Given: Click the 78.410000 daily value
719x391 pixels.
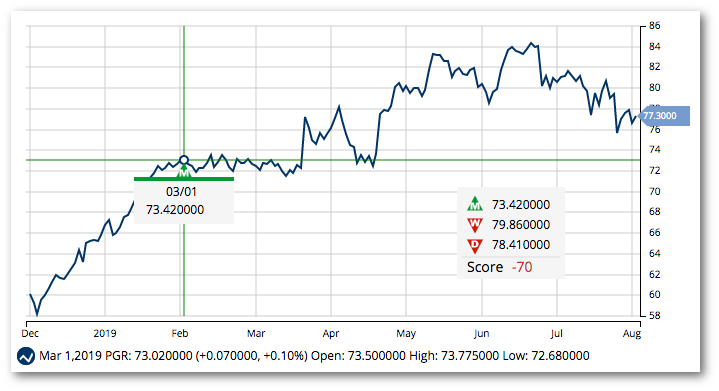Looking at the screenshot, I should coord(521,245).
